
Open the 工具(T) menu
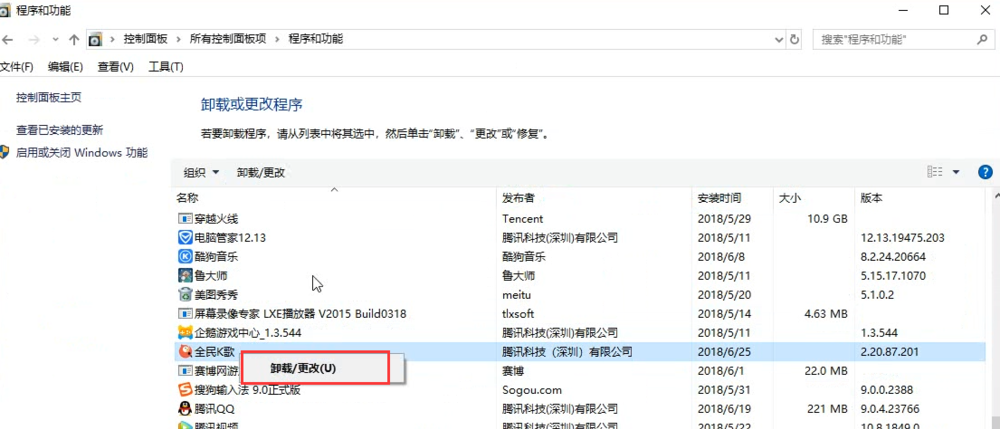point(166,66)
